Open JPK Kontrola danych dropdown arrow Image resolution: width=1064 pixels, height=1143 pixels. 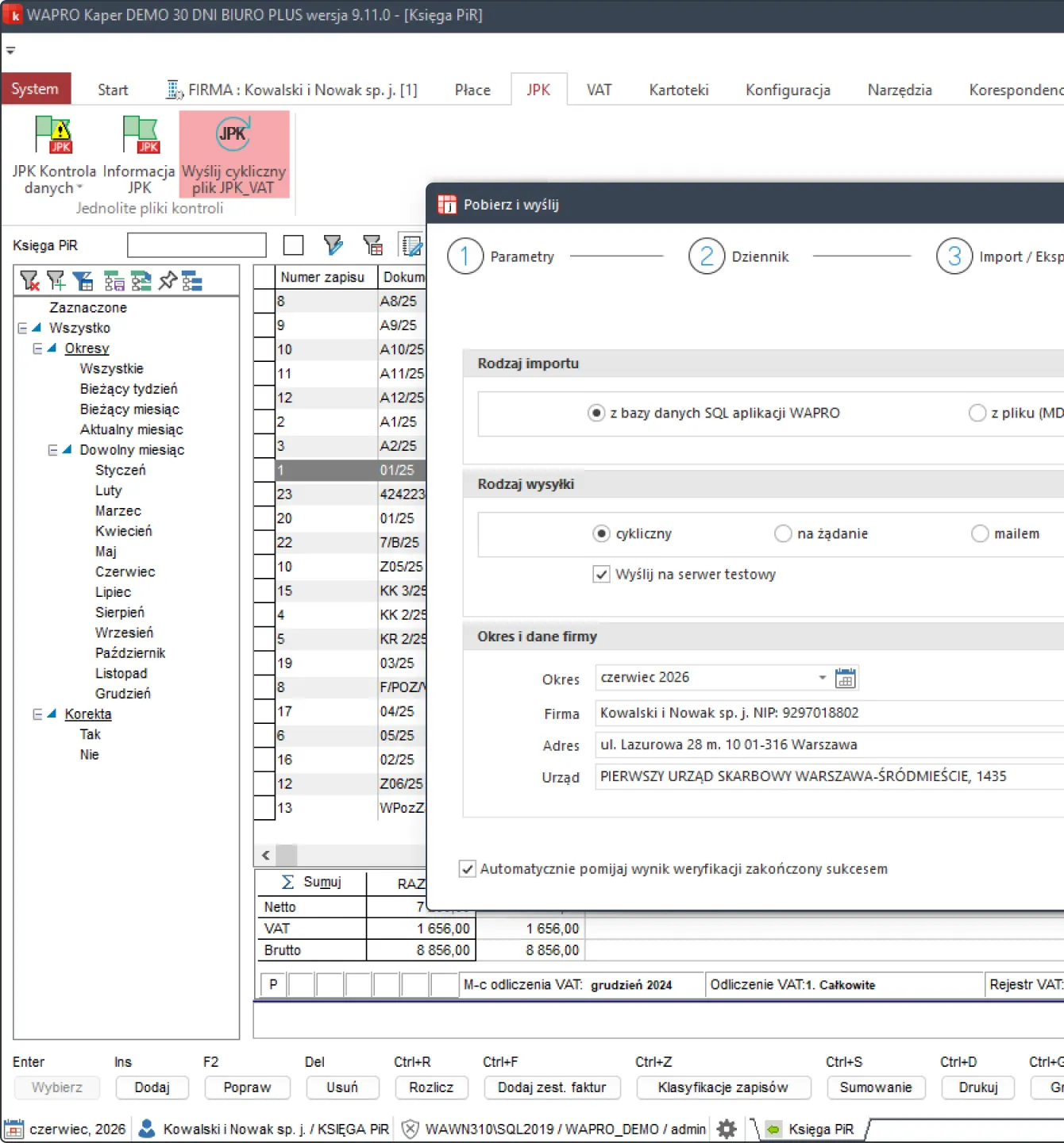[79, 188]
